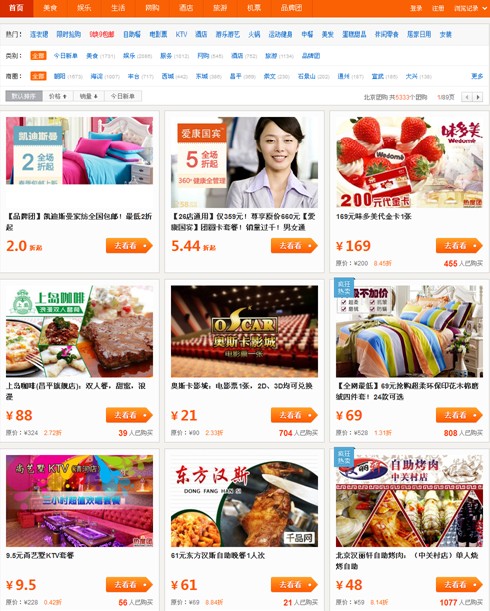Go to the previous results page arrow
The width and height of the screenshot is (490, 611).
[x=466, y=97]
